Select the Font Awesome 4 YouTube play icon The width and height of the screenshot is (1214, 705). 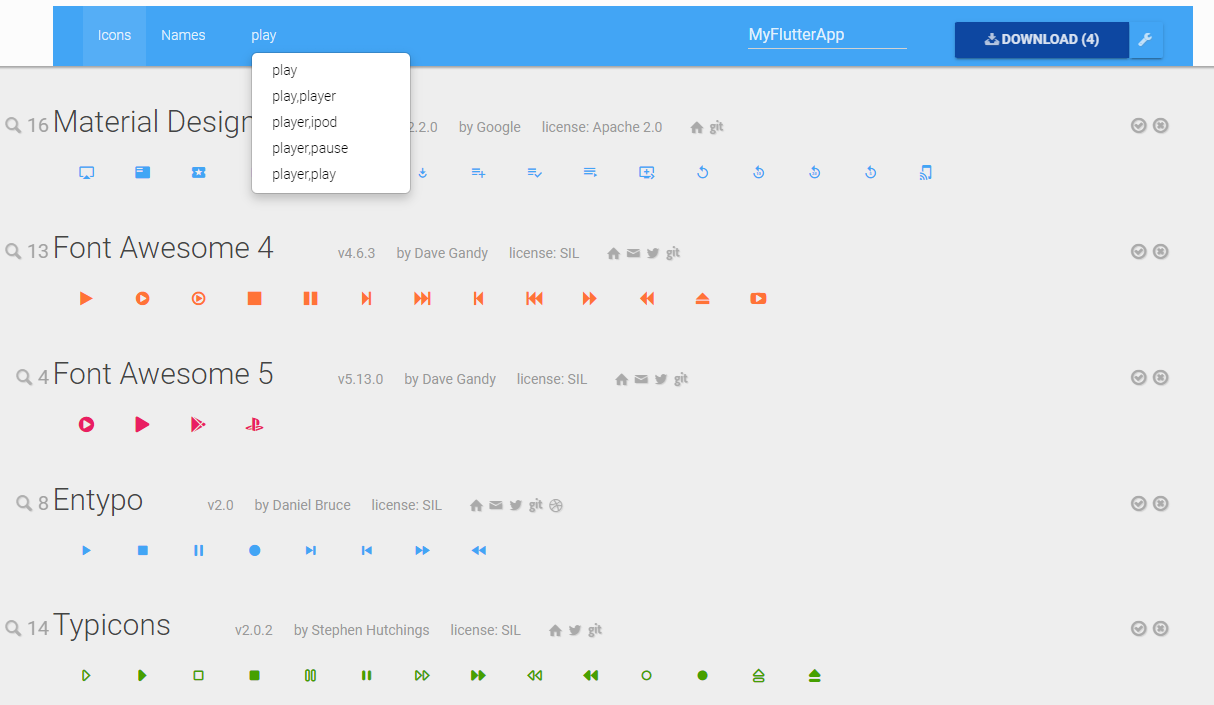tap(759, 298)
